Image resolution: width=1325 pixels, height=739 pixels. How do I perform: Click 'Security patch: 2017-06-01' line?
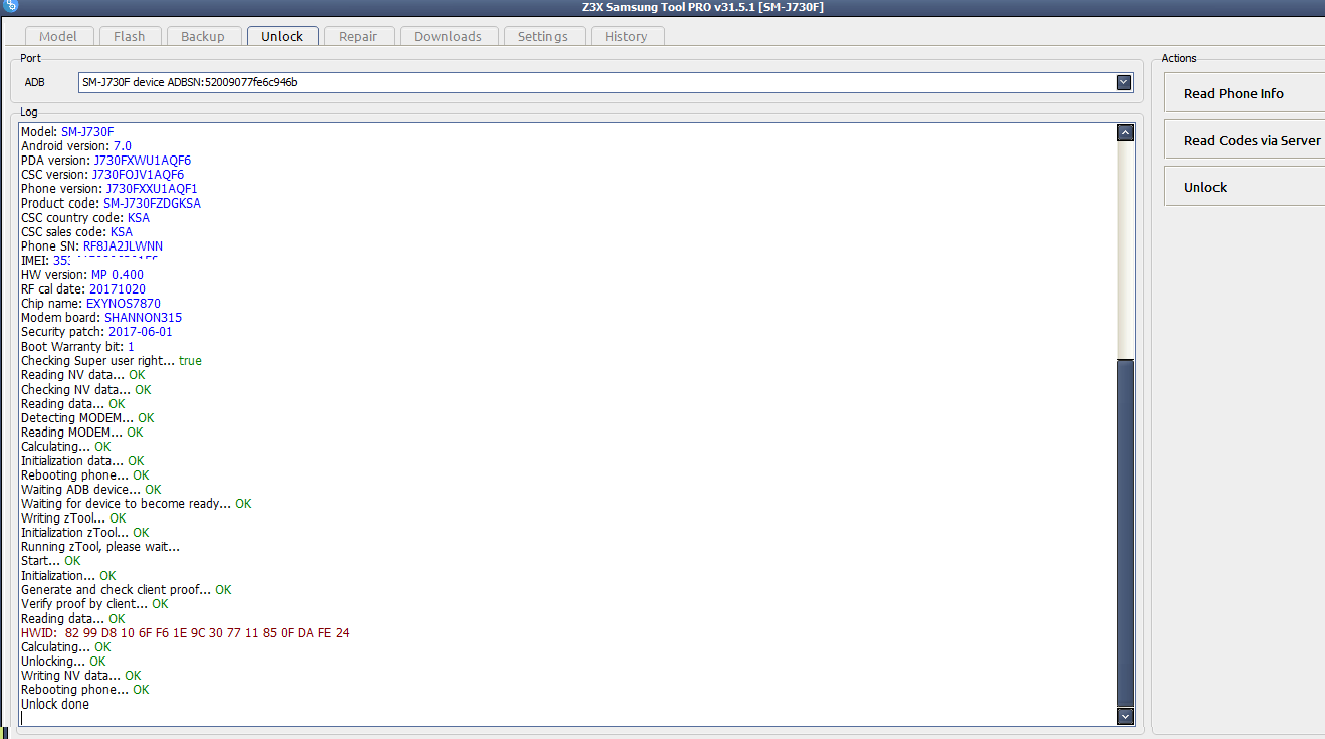pyautogui.click(x=97, y=331)
